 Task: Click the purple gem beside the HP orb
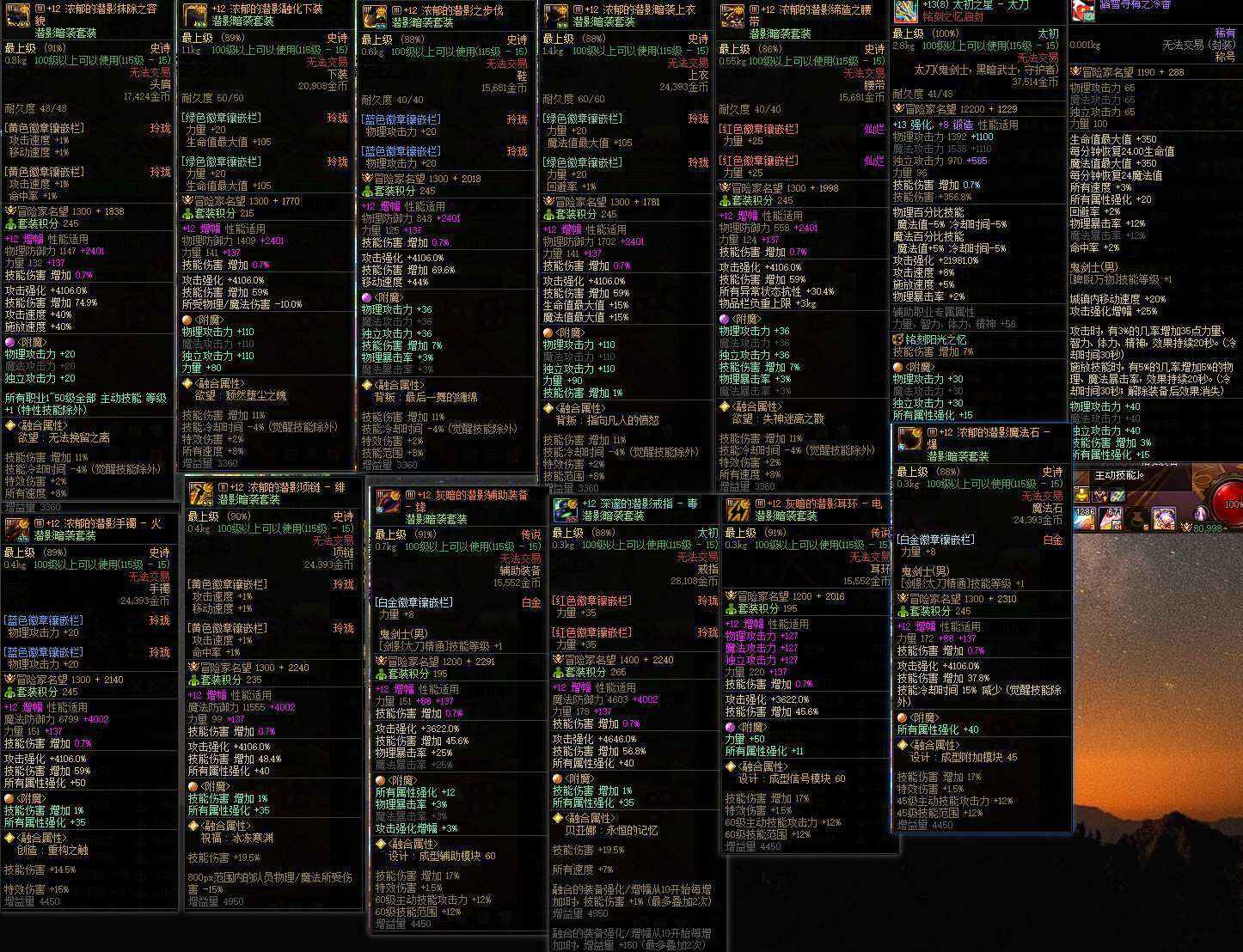1200,515
